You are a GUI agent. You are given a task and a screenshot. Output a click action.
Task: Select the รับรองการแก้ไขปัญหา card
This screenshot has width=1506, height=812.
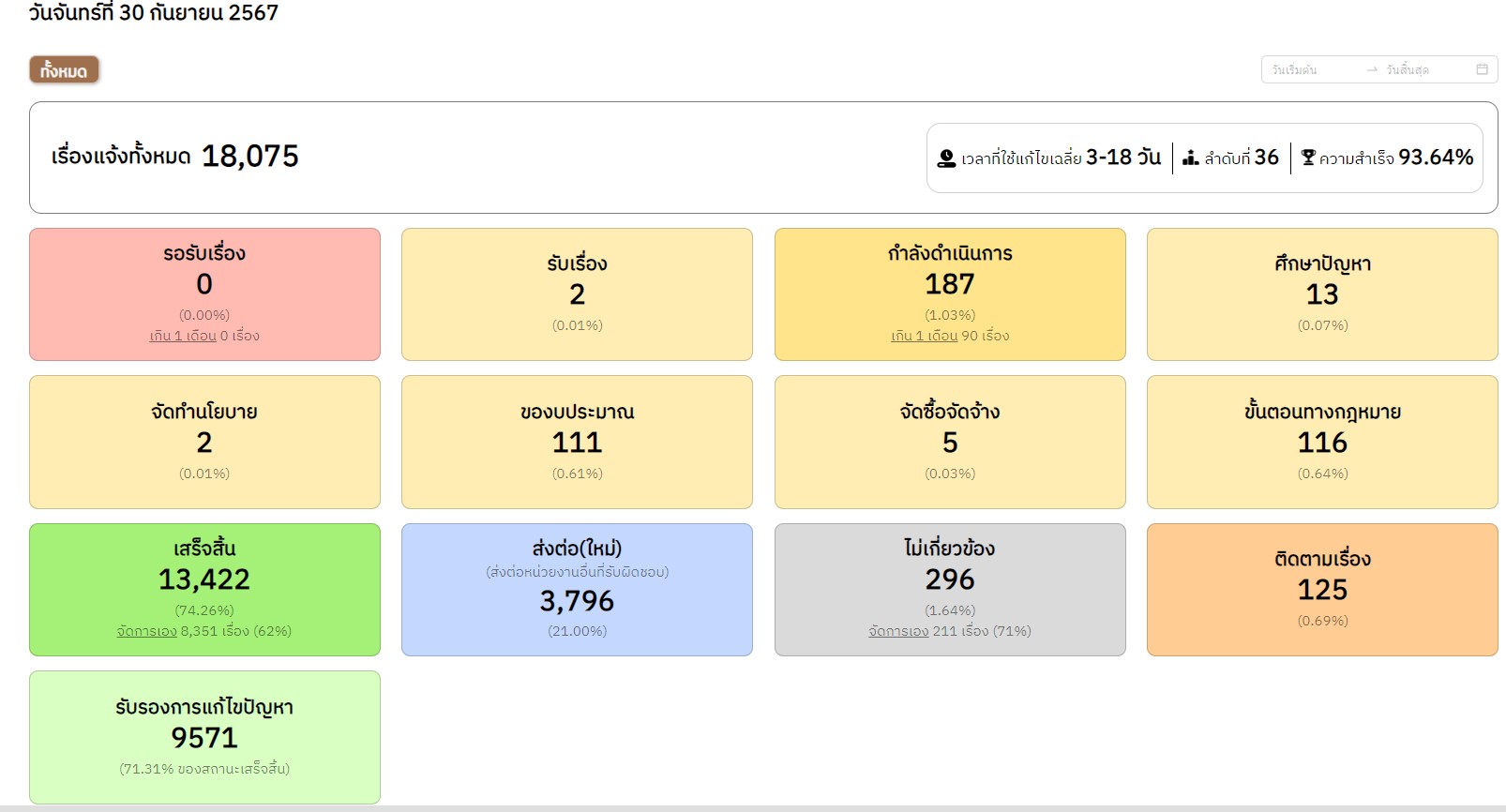204,736
